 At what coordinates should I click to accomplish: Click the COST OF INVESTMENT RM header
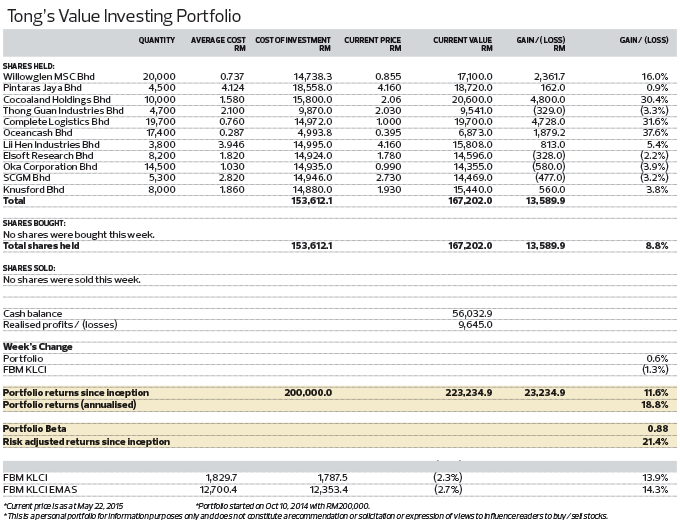coord(293,44)
